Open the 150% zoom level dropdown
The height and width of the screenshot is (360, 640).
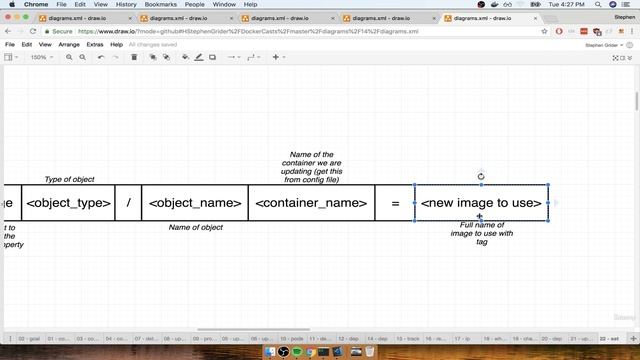(42, 58)
